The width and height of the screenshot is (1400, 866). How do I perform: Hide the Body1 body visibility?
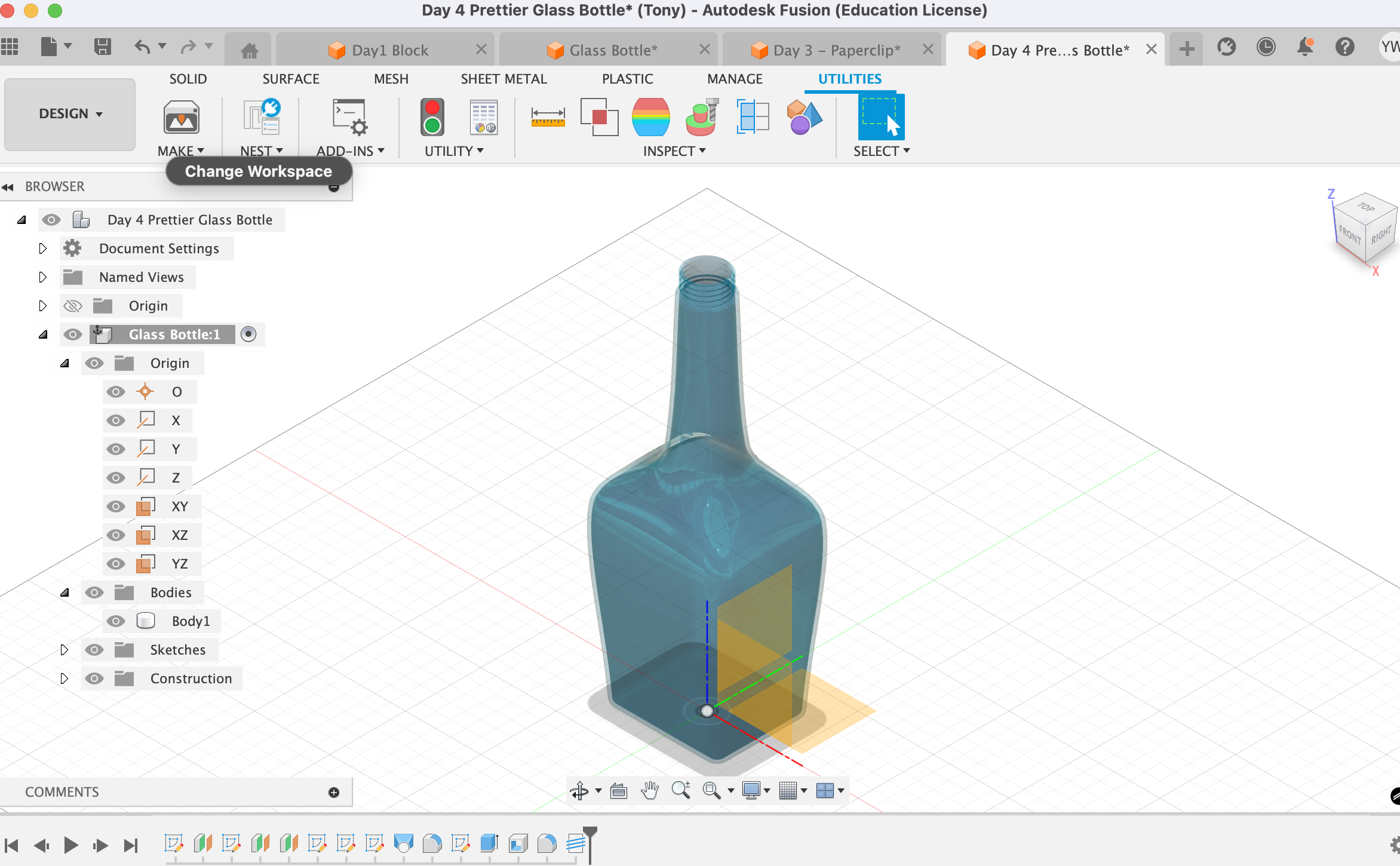pyautogui.click(x=116, y=621)
